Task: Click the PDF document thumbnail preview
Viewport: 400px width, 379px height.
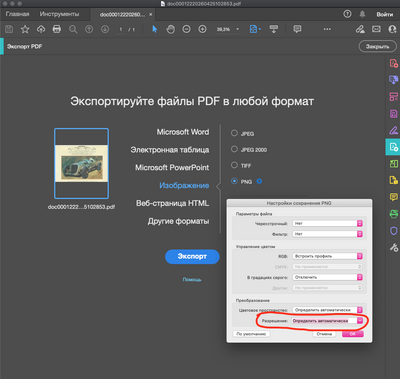Action: [81, 163]
